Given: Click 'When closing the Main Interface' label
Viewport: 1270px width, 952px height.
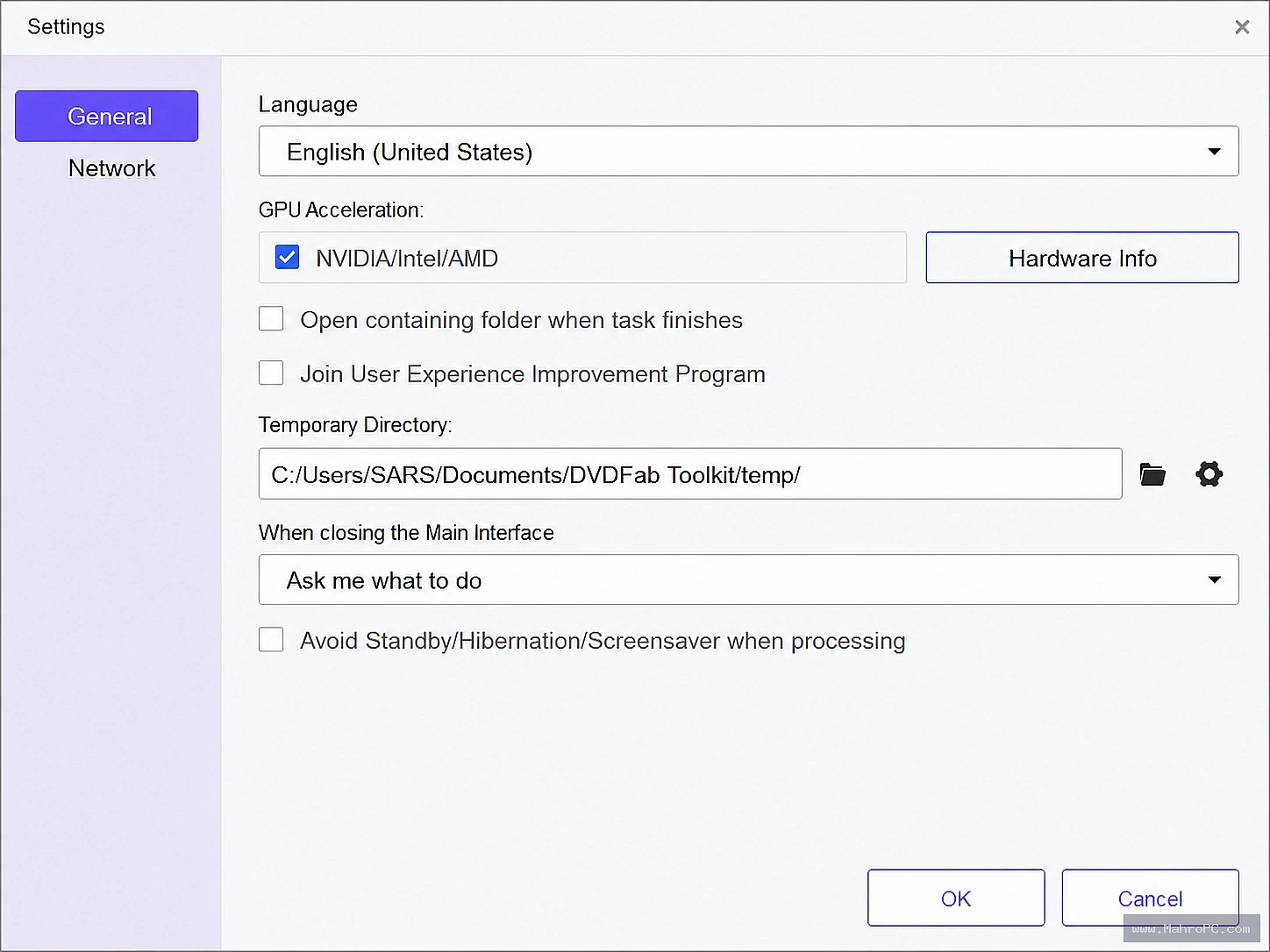Looking at the screenshot, I should (x=406, y=532).
